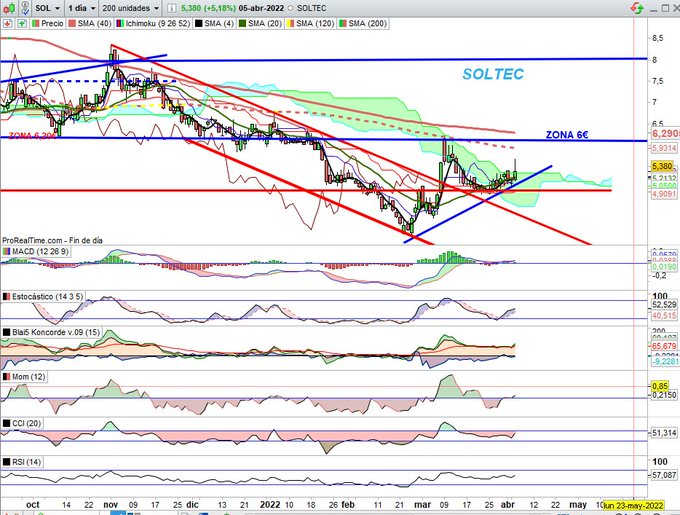
Task: Open the '200 unidades' dropdown
Action: [131, 8]
